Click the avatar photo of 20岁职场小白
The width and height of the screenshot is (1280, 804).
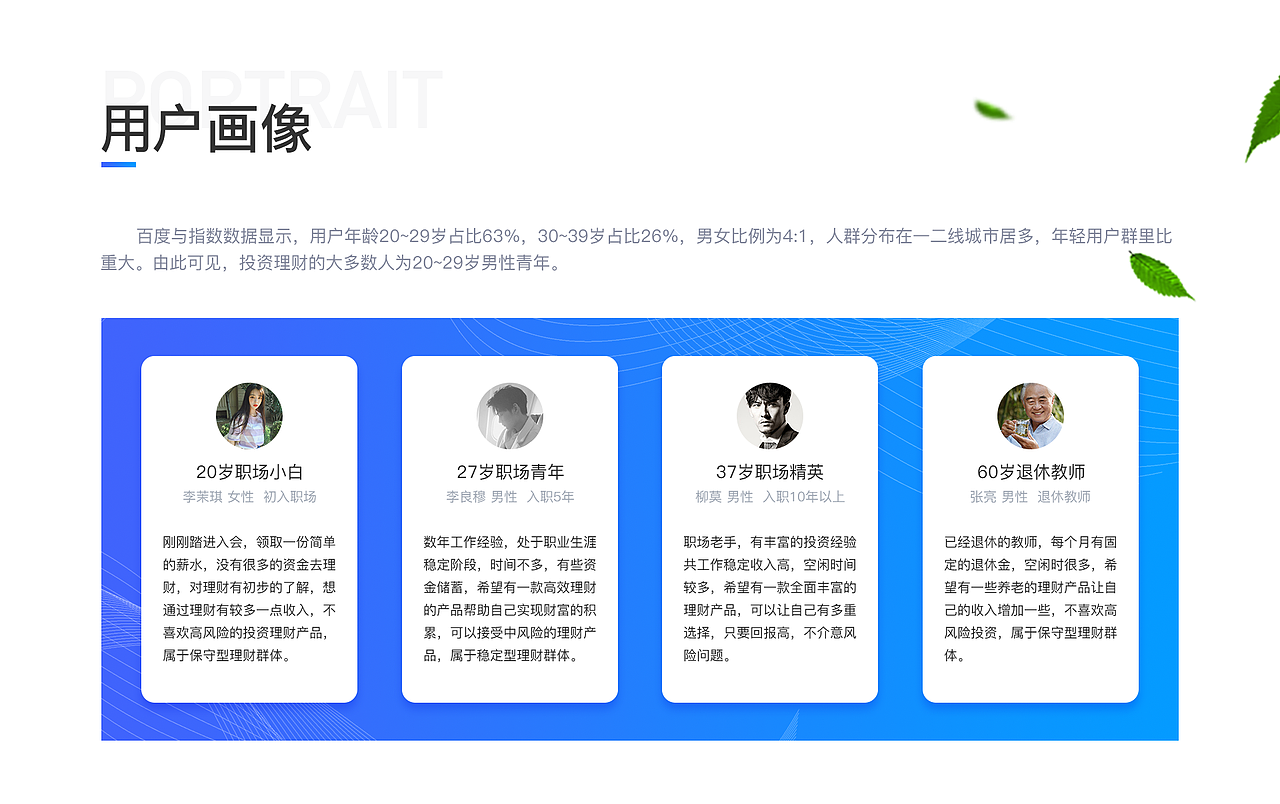coord(249,414)
